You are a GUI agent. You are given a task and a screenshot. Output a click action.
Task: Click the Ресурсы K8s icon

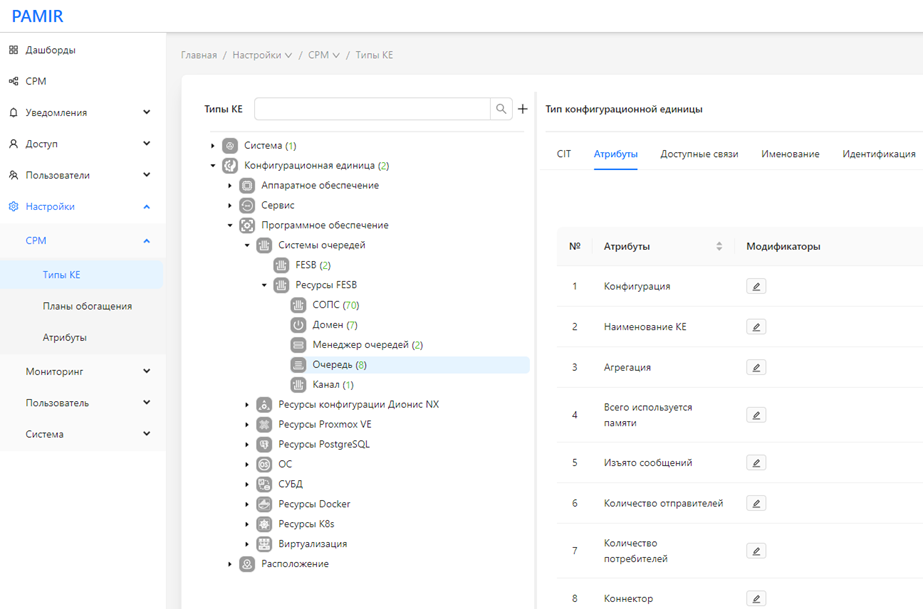[x=264, y=524]
